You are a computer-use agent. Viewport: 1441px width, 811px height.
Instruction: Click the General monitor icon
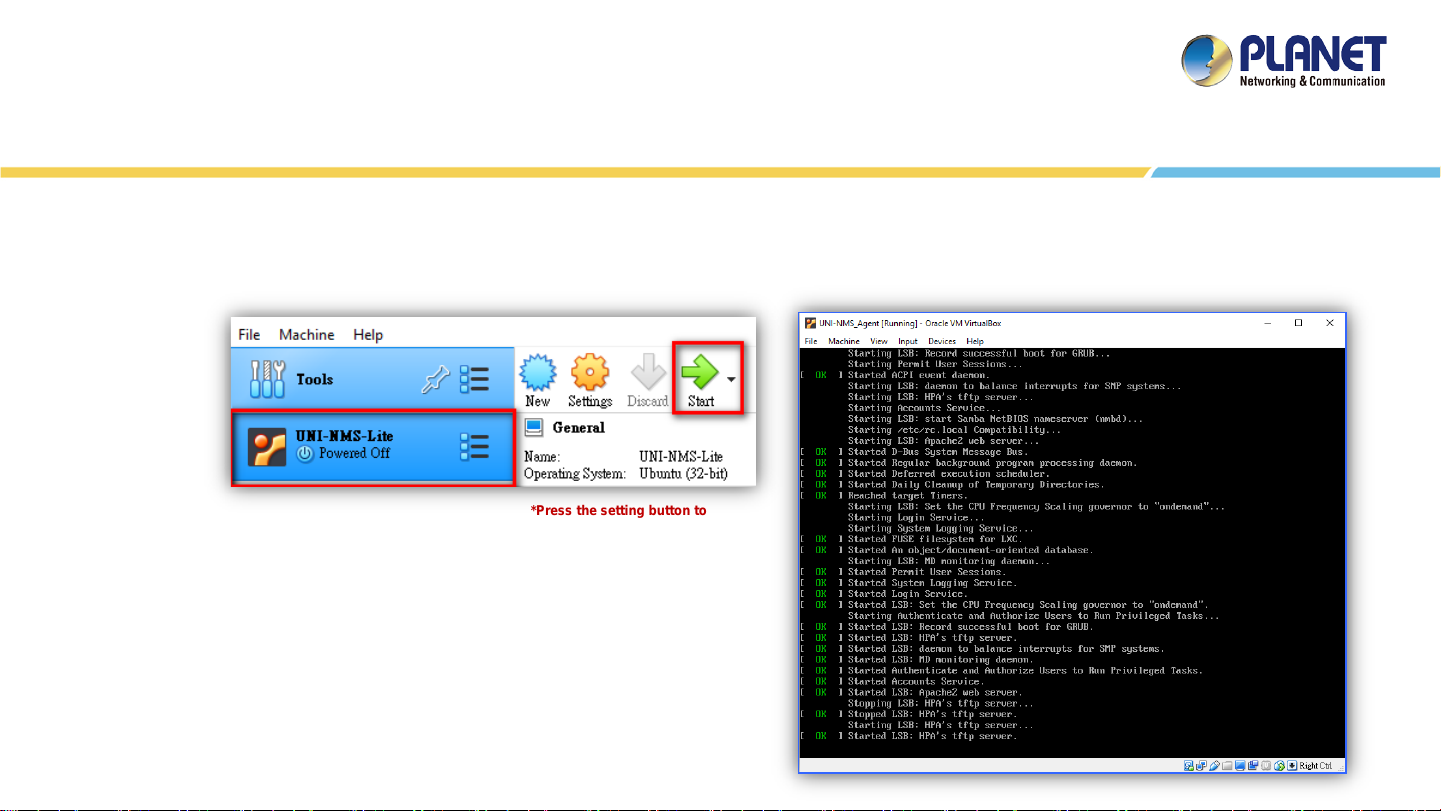coord(535,428)
